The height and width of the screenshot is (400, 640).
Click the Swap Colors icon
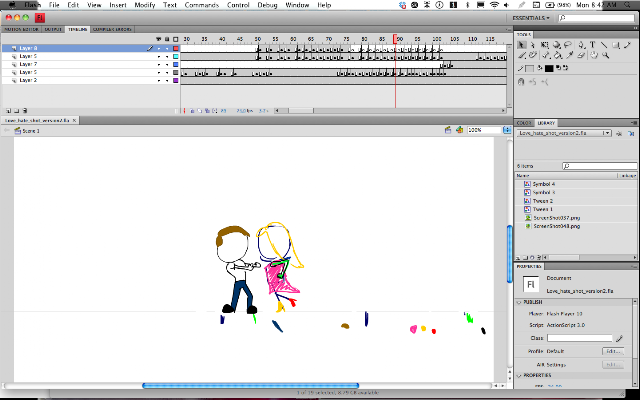pos(565,68)
